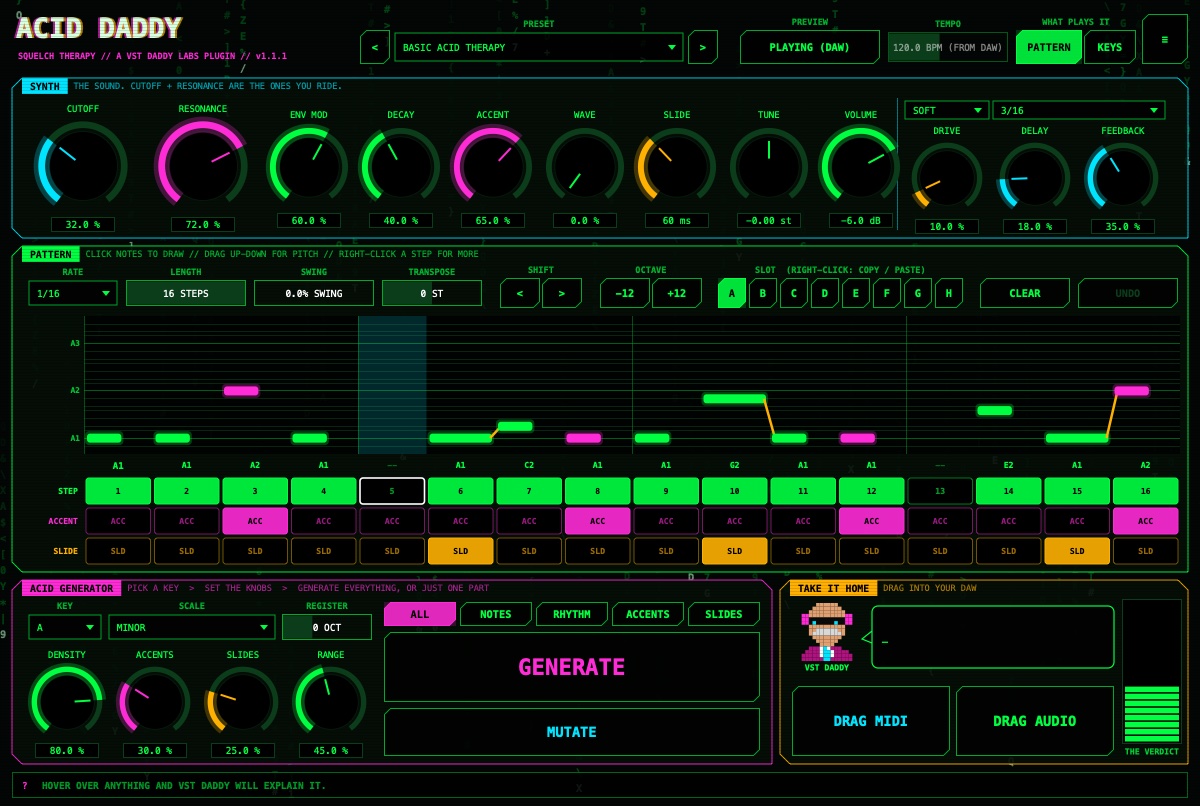Image resolution: width=1200 pixels, height=806 pixels.
Task: Click the 120.0 BPM tempo field
Action: (947, 47)
